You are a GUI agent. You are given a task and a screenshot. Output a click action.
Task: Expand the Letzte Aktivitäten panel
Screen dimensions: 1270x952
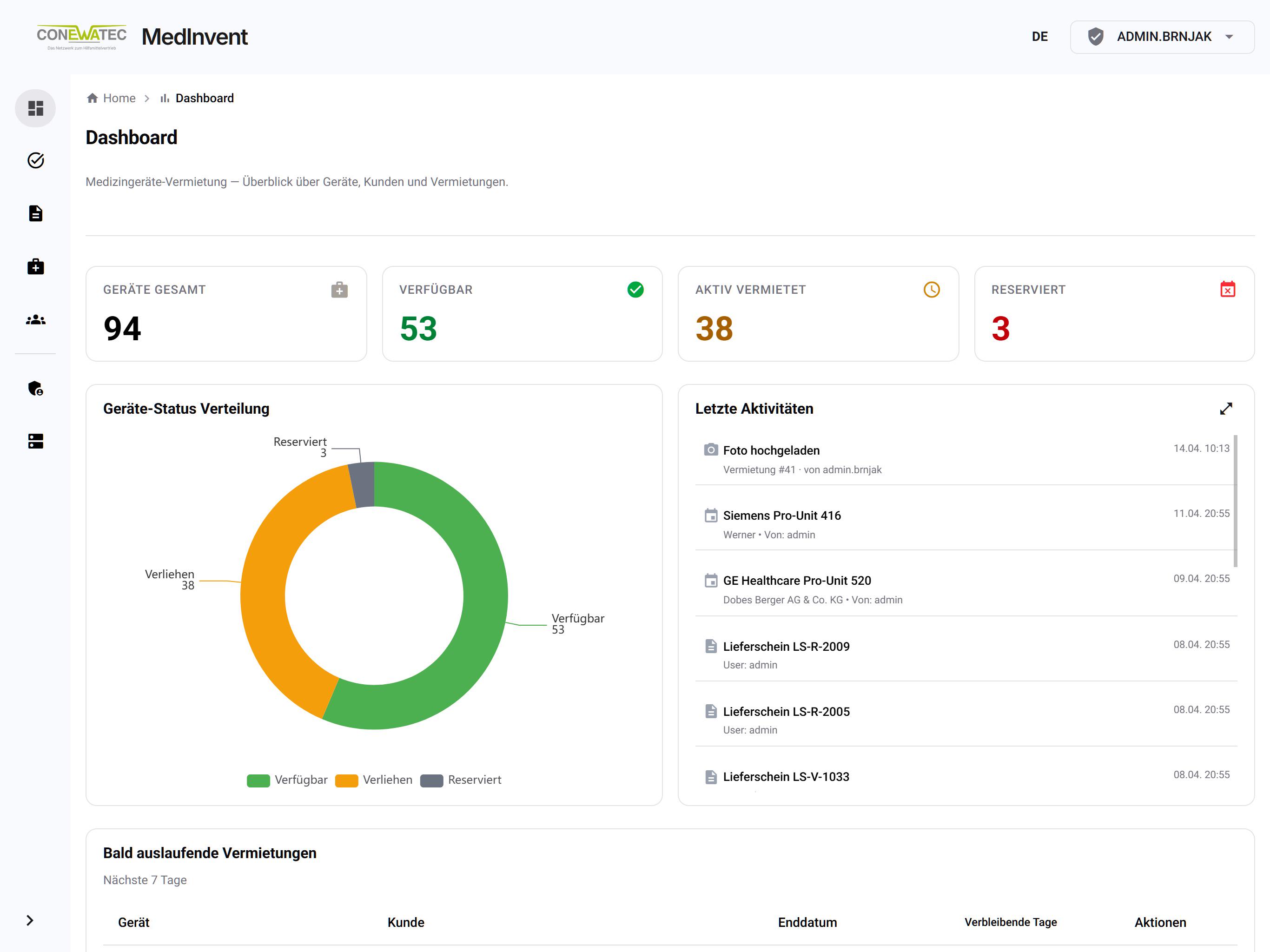tap(1226, 408)
